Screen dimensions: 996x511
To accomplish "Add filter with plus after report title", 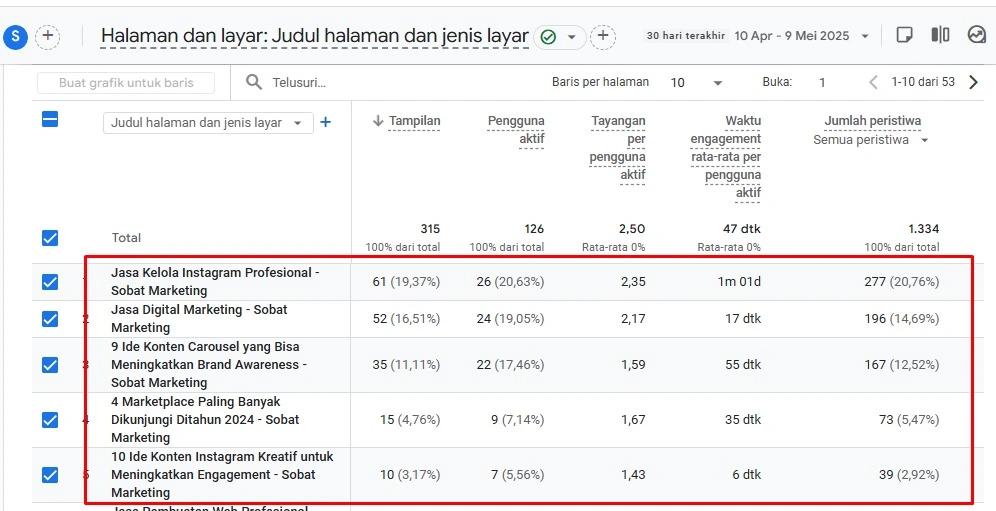I will (x=603, y=36).
